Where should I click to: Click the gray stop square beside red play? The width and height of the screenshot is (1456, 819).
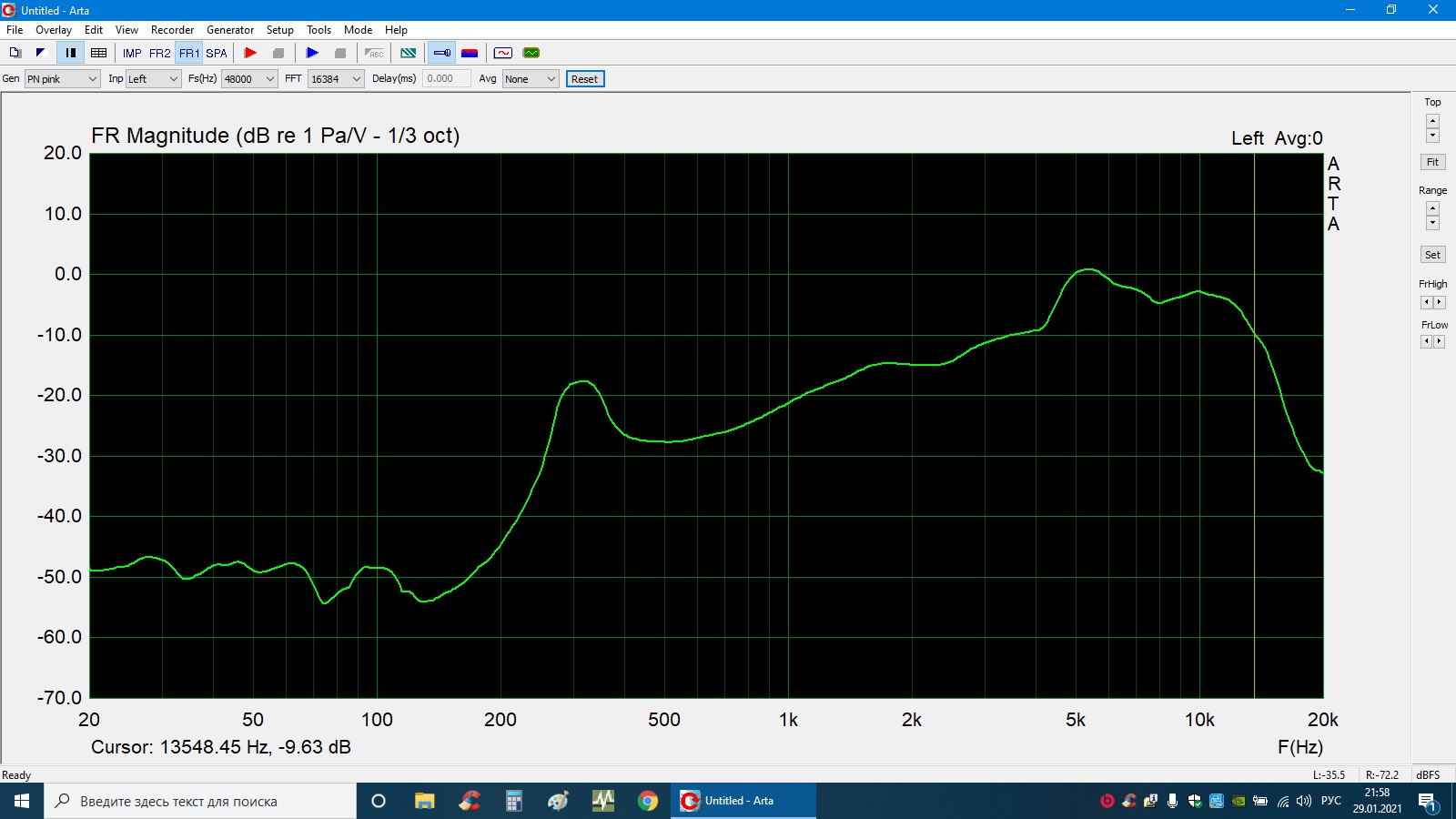278,53
